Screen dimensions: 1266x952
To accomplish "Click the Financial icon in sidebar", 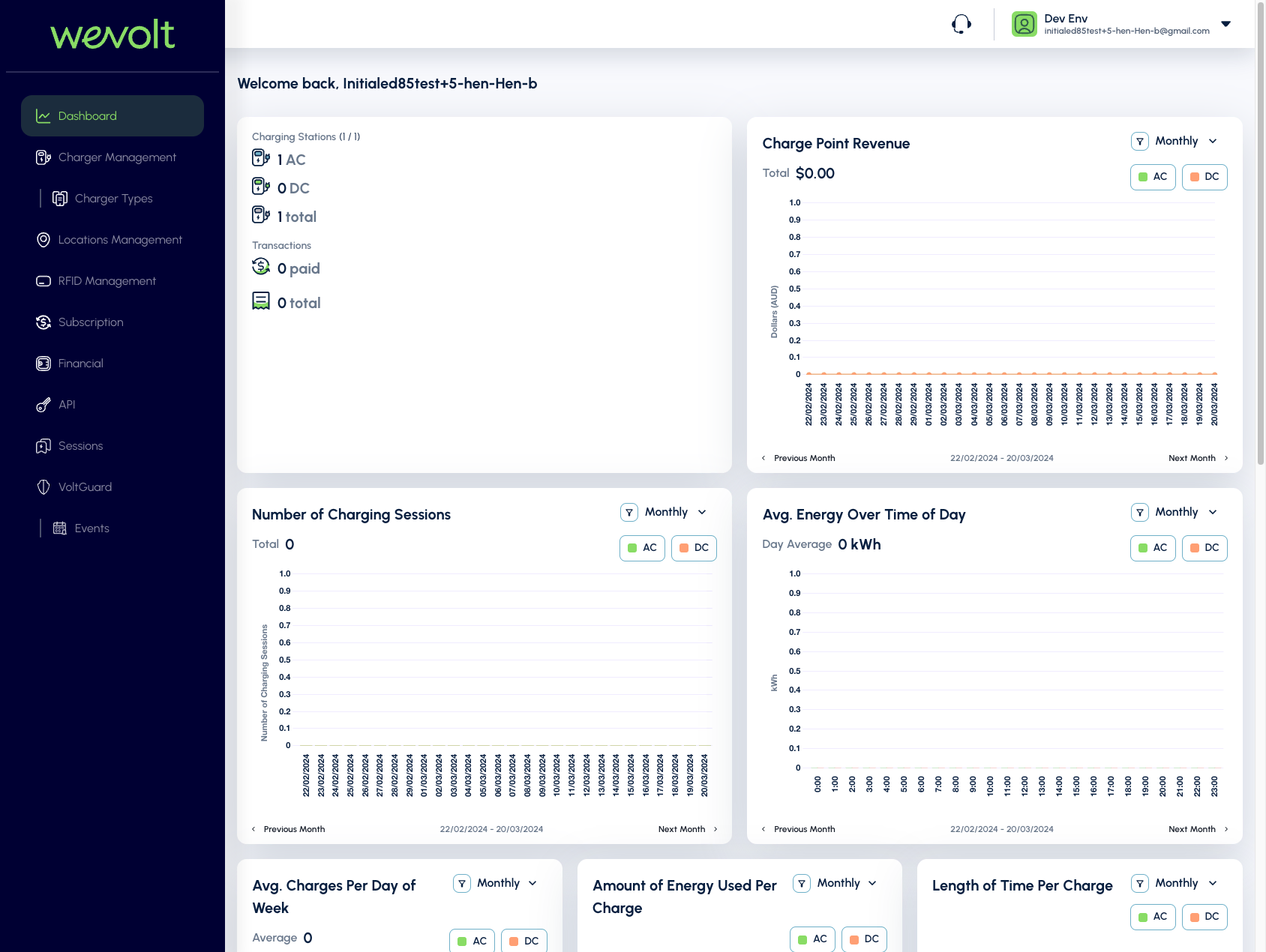I will (43, 364).
